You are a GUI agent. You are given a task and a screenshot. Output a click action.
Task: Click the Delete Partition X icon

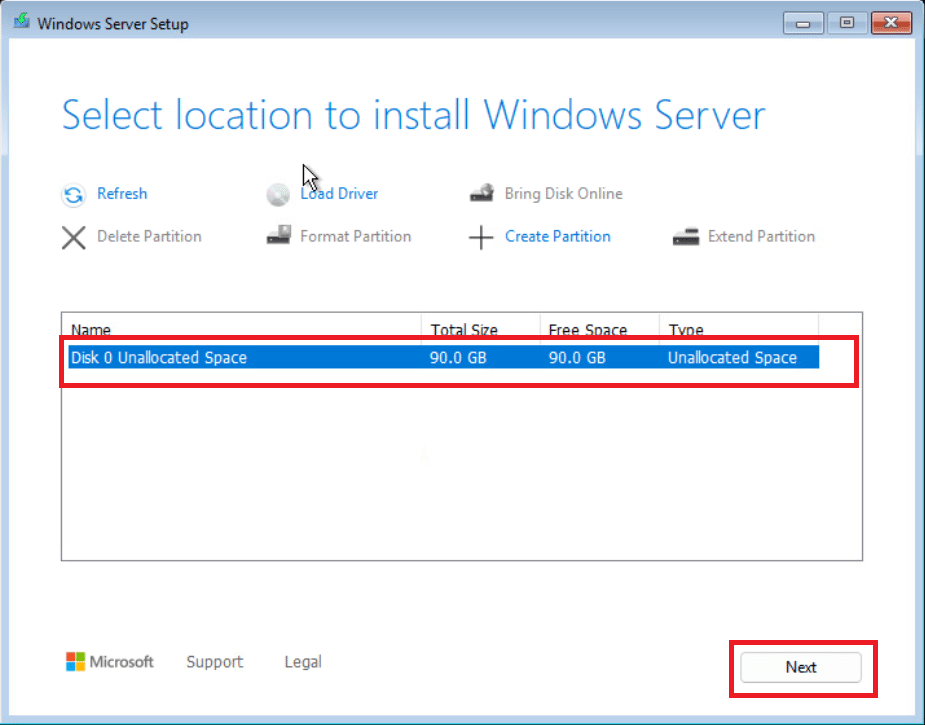pyautogui.click(x=74, y=238)
